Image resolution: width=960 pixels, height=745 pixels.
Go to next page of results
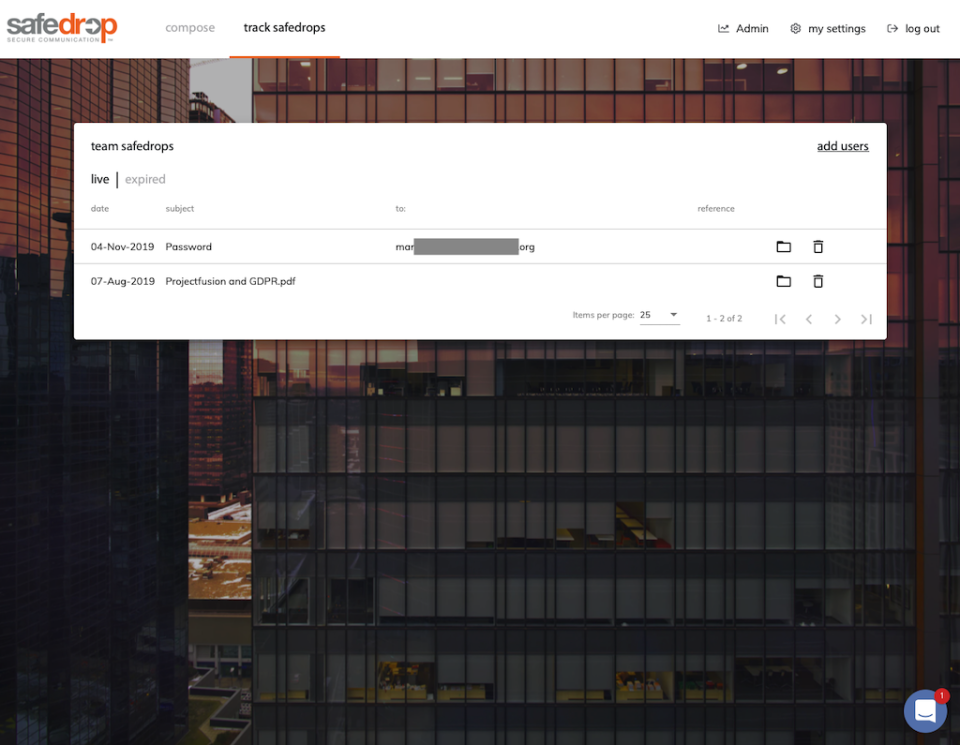click(x=838, y=319)
